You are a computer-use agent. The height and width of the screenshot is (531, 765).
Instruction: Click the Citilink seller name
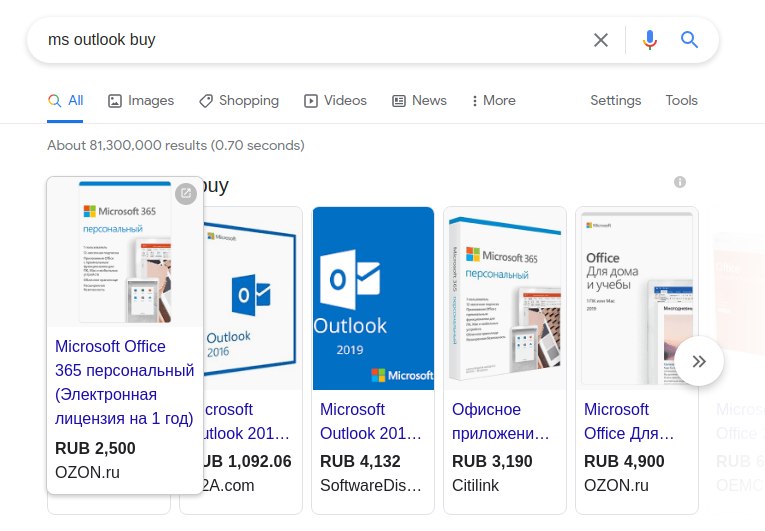pyautogui.click(x=476, y=486)
